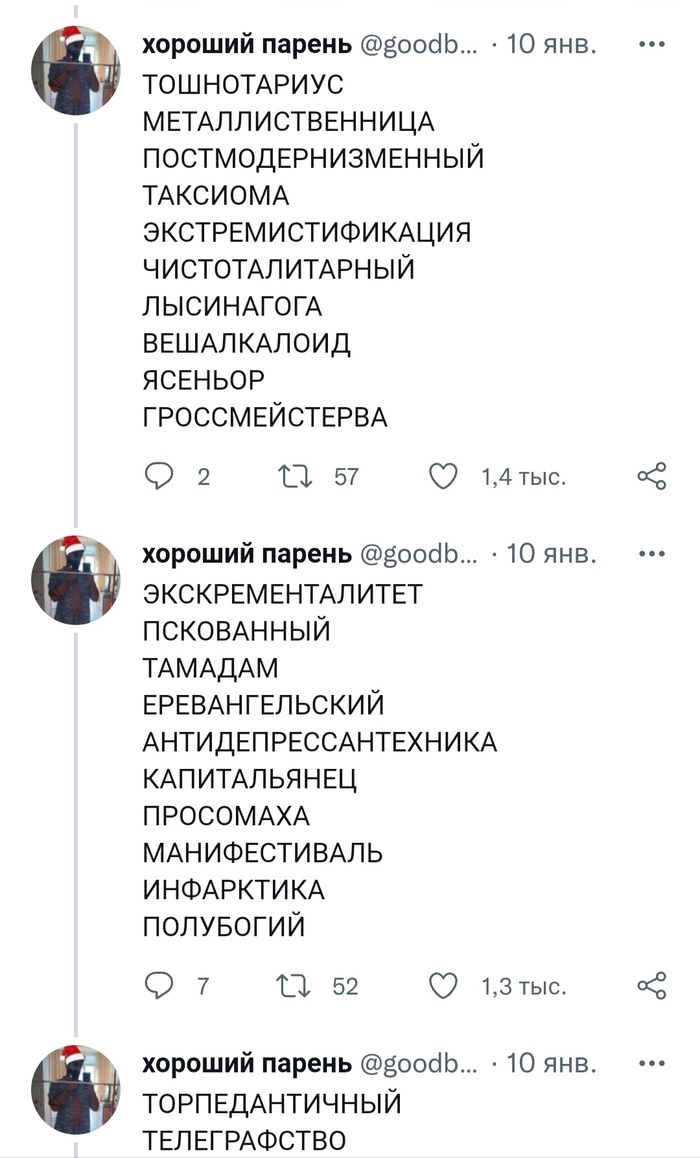Open more options for the ТОРПЕДАНТИЧНЫЙ tweet

(x=651, y=1063)
